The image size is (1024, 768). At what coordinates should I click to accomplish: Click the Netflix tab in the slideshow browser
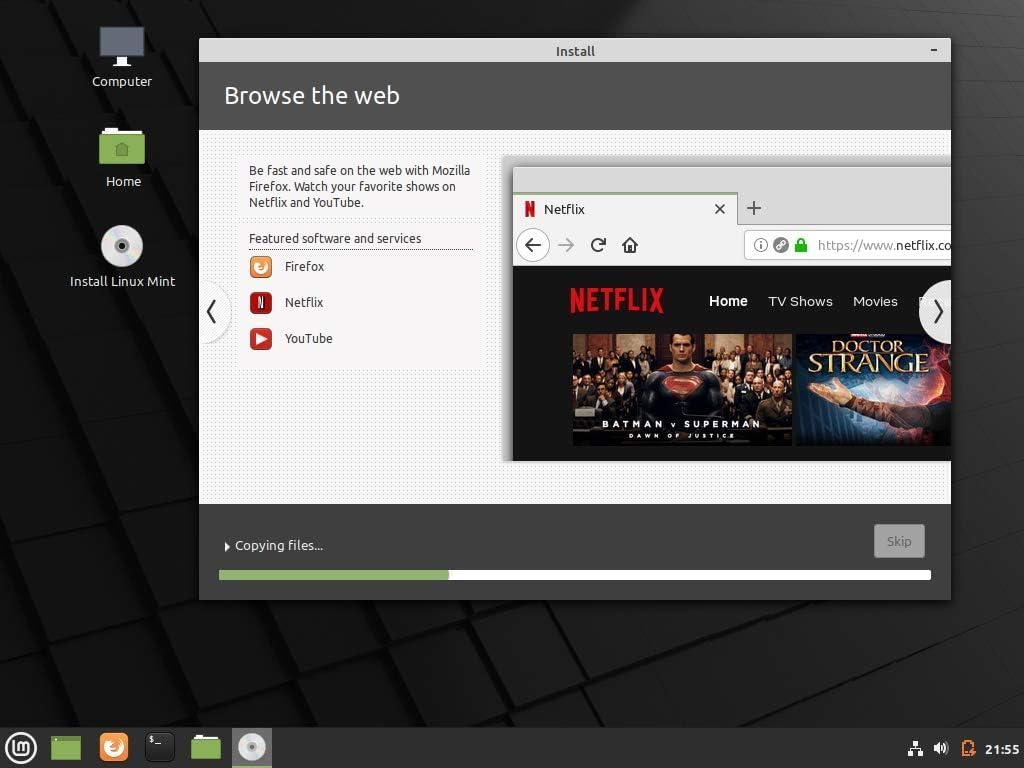point(625,209)
